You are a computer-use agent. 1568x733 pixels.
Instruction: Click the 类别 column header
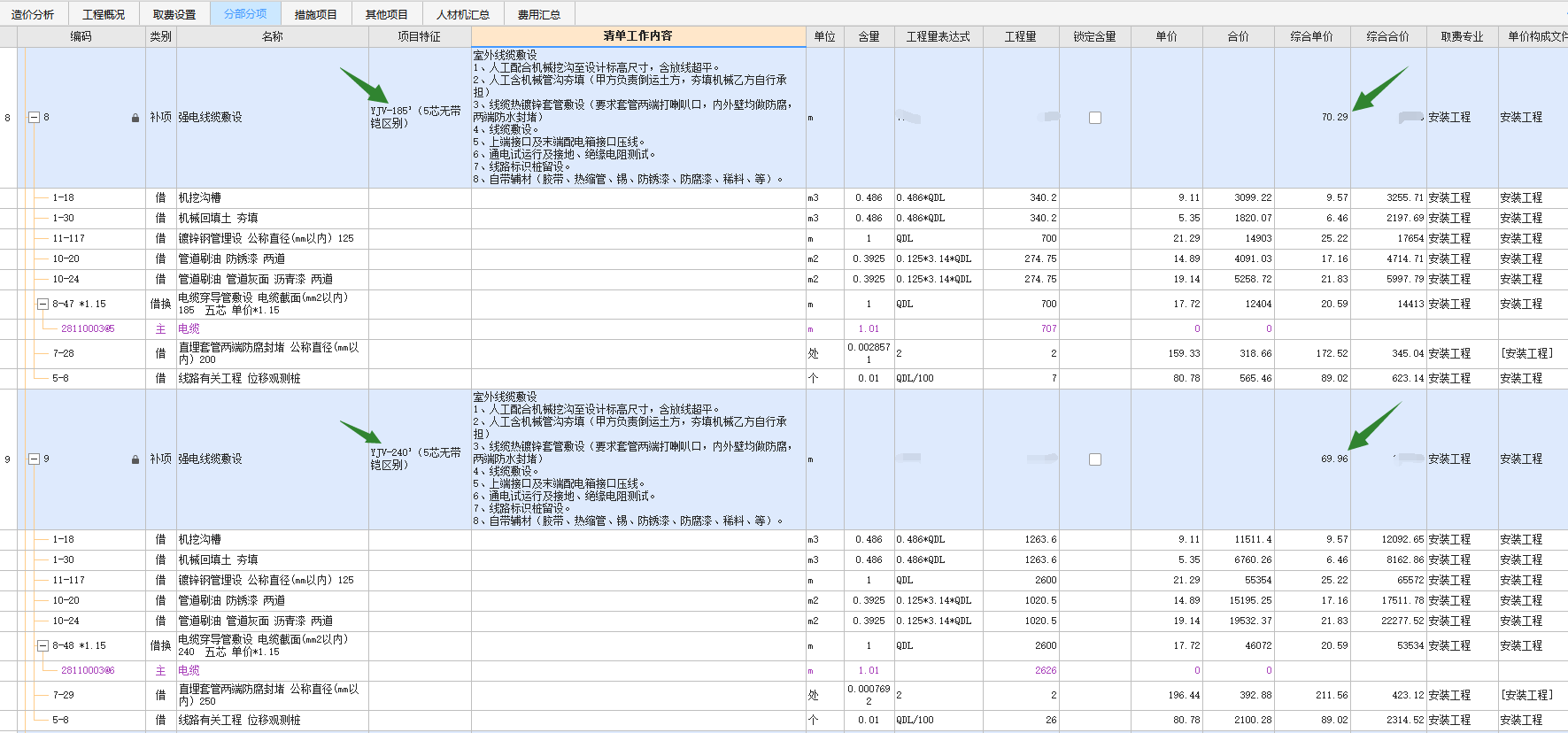point(161,36)
